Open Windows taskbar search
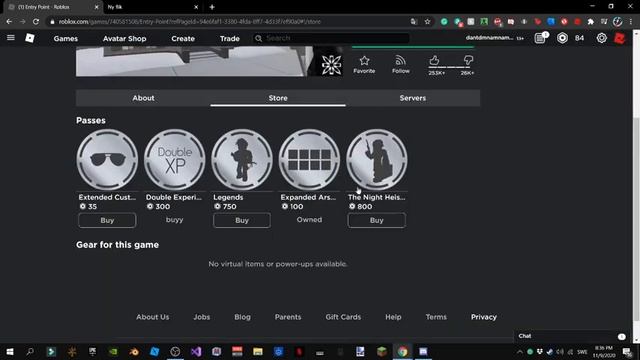This screenshot has height=360, width=640. (30, 351)
